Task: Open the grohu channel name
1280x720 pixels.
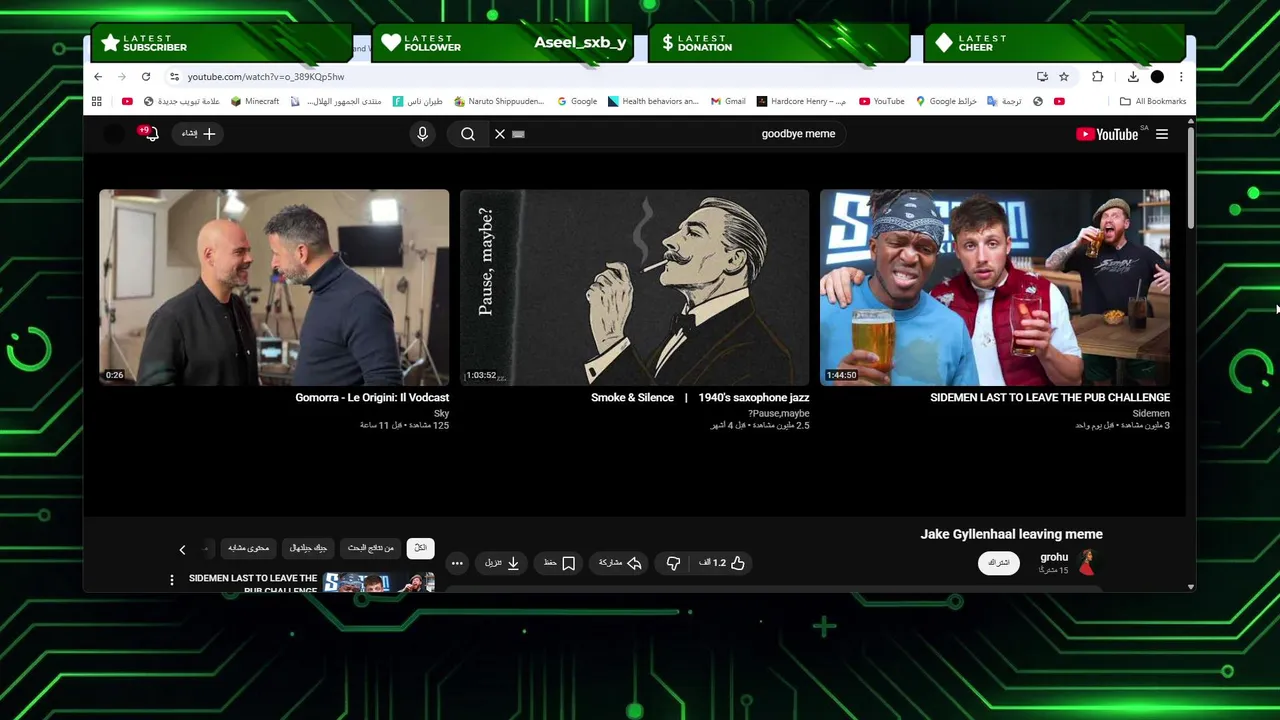Action: point(1054,557)
